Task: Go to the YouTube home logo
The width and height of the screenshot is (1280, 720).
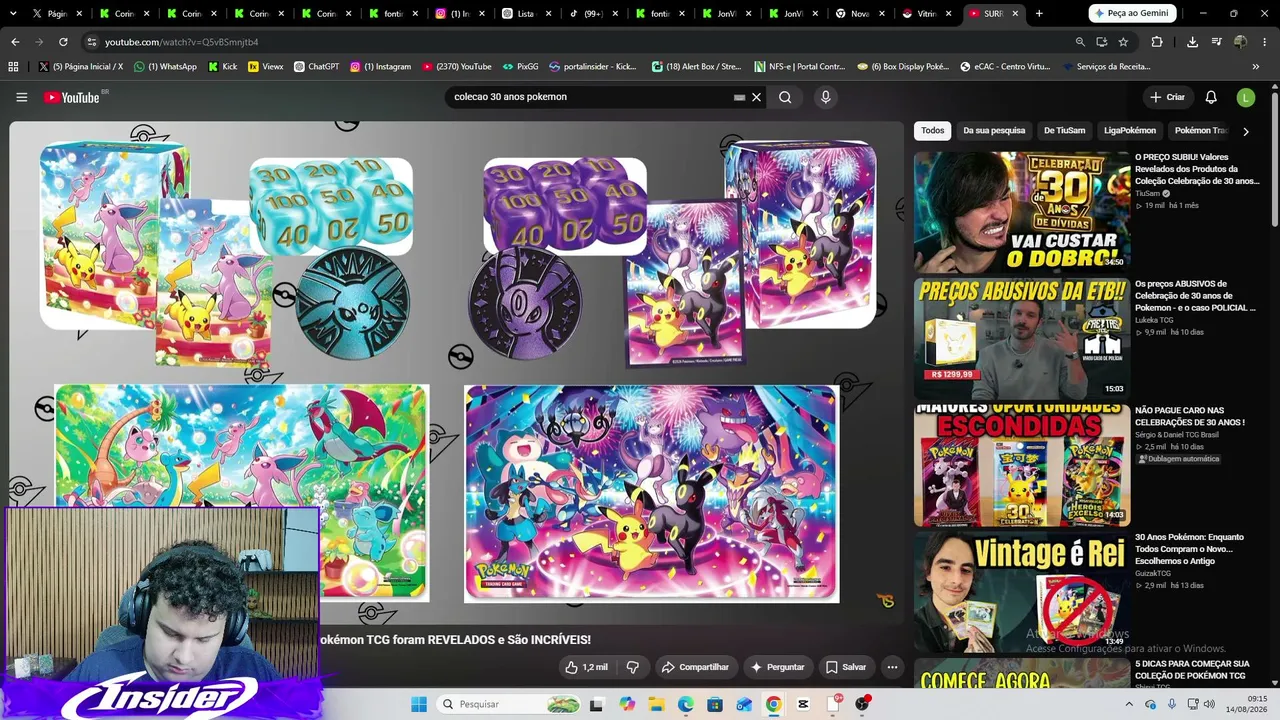Action: (x=72, y=97)
